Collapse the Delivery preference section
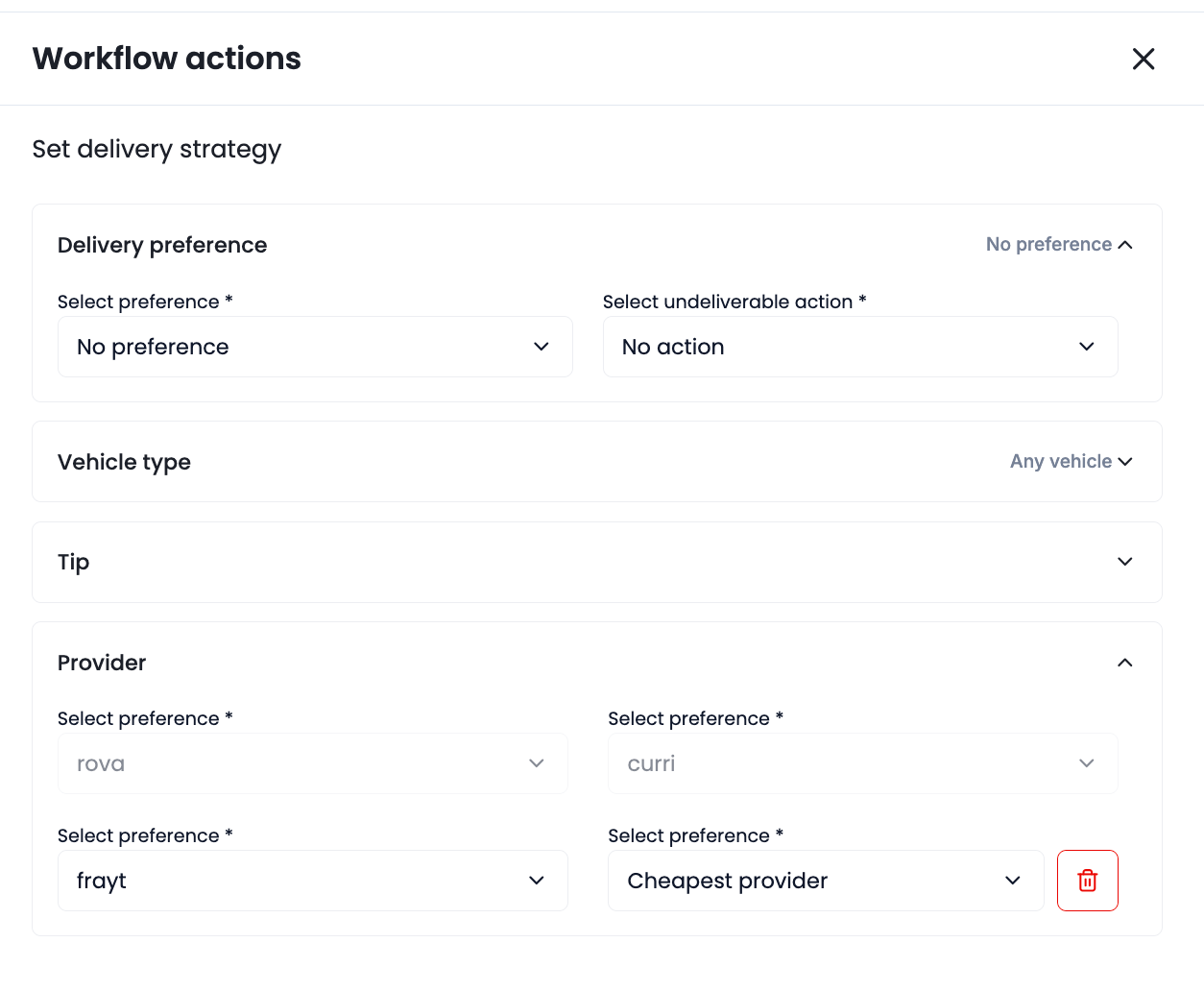Viewport: 1204px width, 991px height. pyautogui.click(x=1125, y=245)
